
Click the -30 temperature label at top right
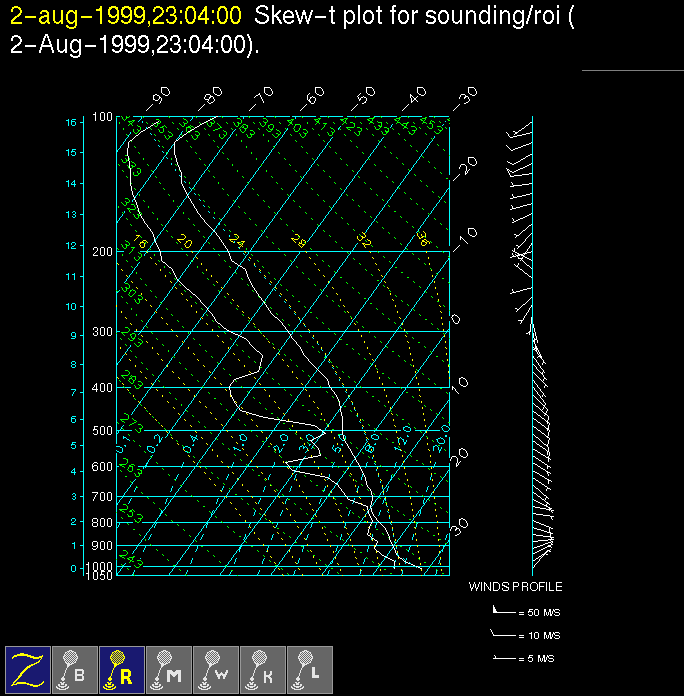pos(465,99)
